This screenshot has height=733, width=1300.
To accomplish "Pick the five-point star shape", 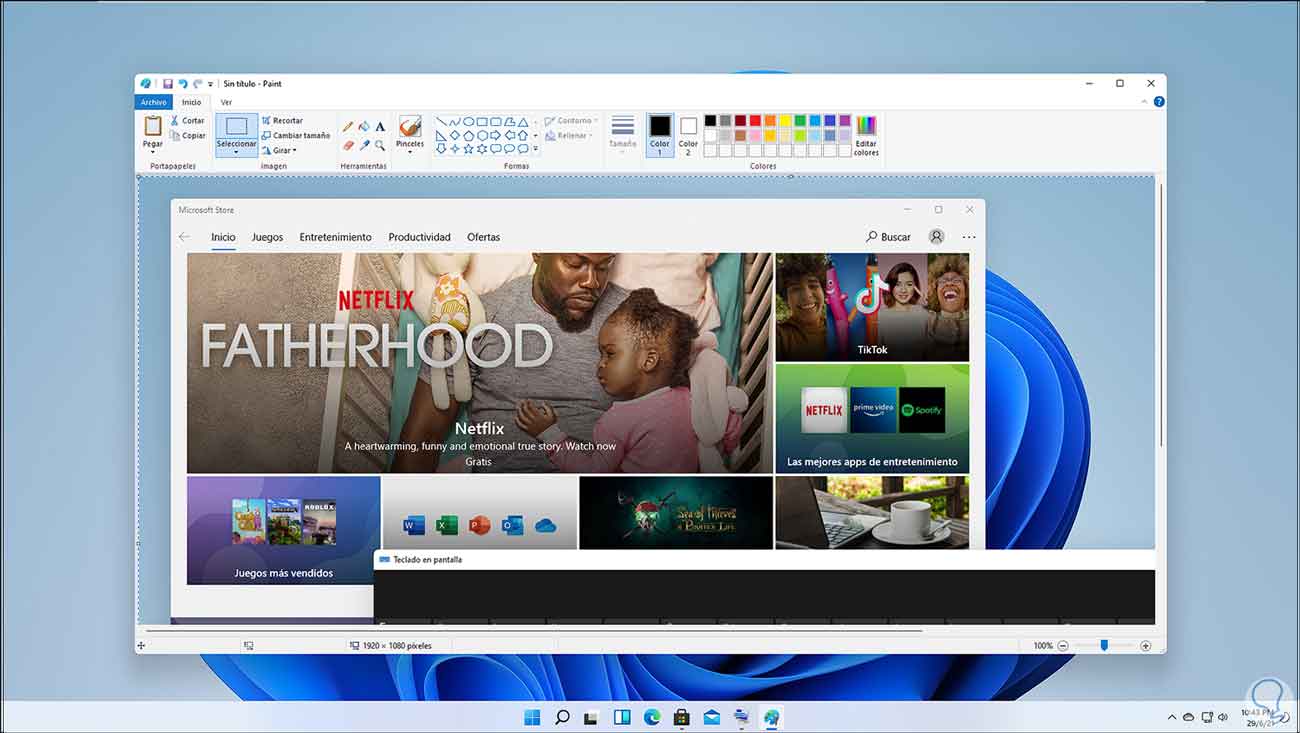I will pyautogui.click(x=468, y=148).
